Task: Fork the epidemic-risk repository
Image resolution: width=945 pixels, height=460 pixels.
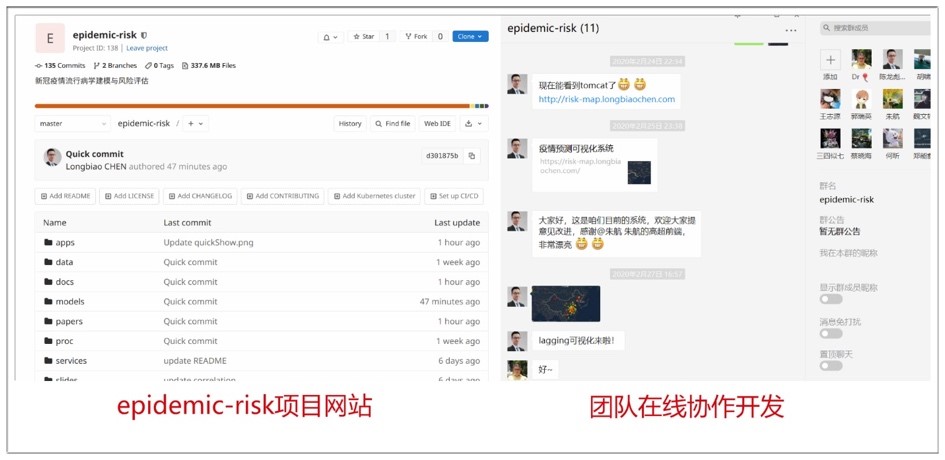Action: tap(416, 37)
